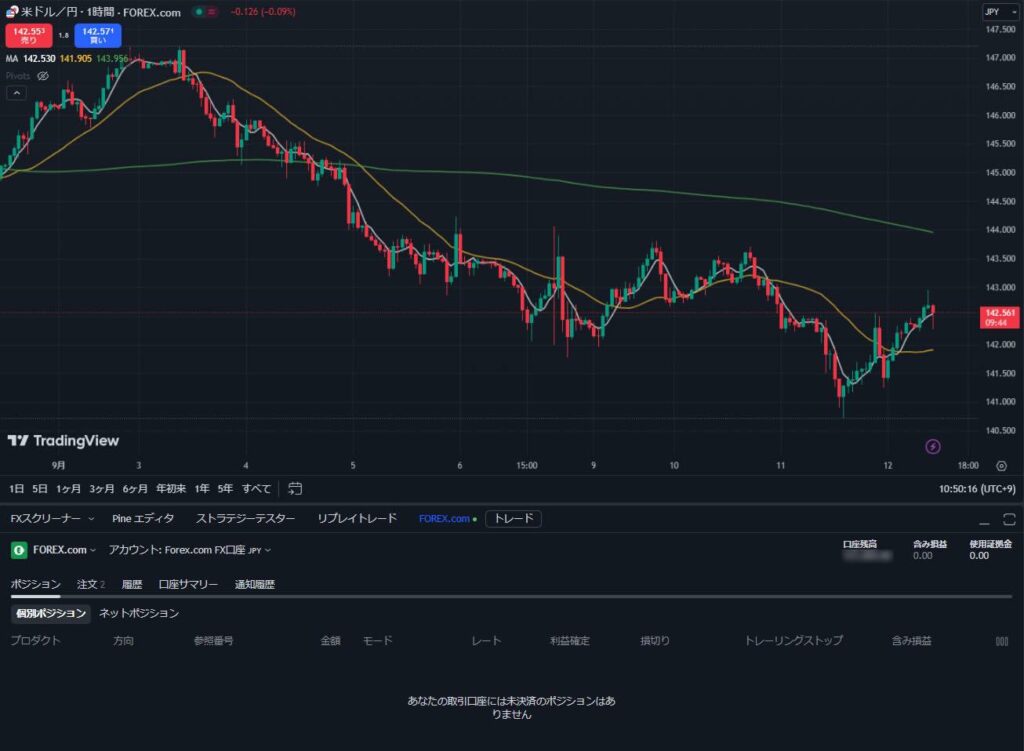Toggle the hidden Pivots visibility eye icon
The width and height of the screenshot is (1024, 751).
(x=42, y=76)
